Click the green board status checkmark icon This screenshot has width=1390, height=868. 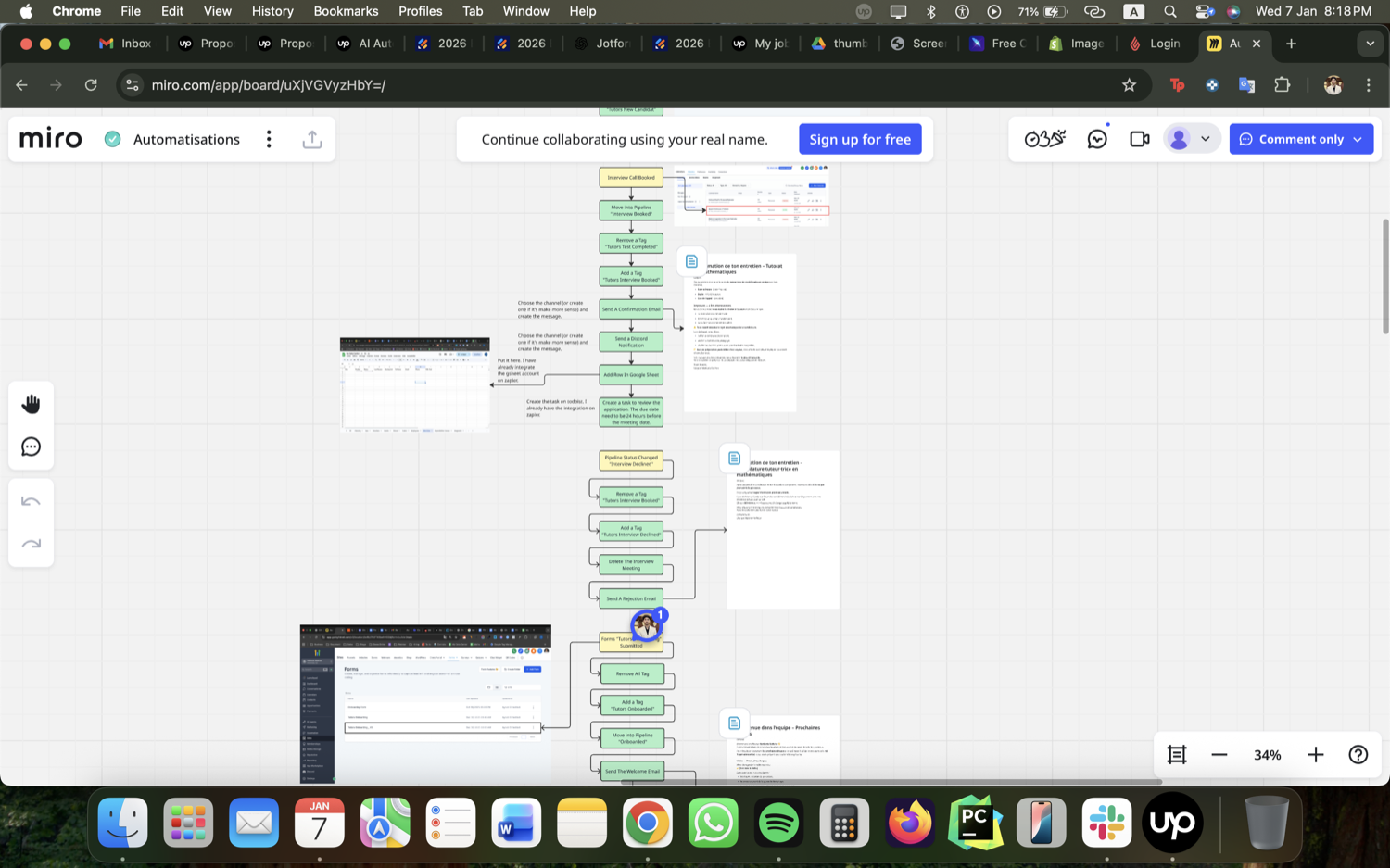pos(113,139)
